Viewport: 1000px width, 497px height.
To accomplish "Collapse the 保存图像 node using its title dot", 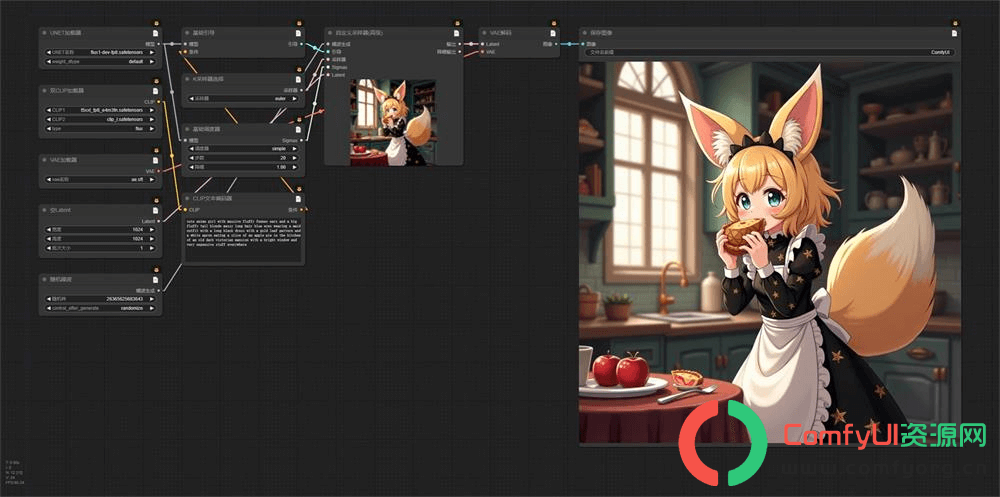I will [x=585, y=33].
